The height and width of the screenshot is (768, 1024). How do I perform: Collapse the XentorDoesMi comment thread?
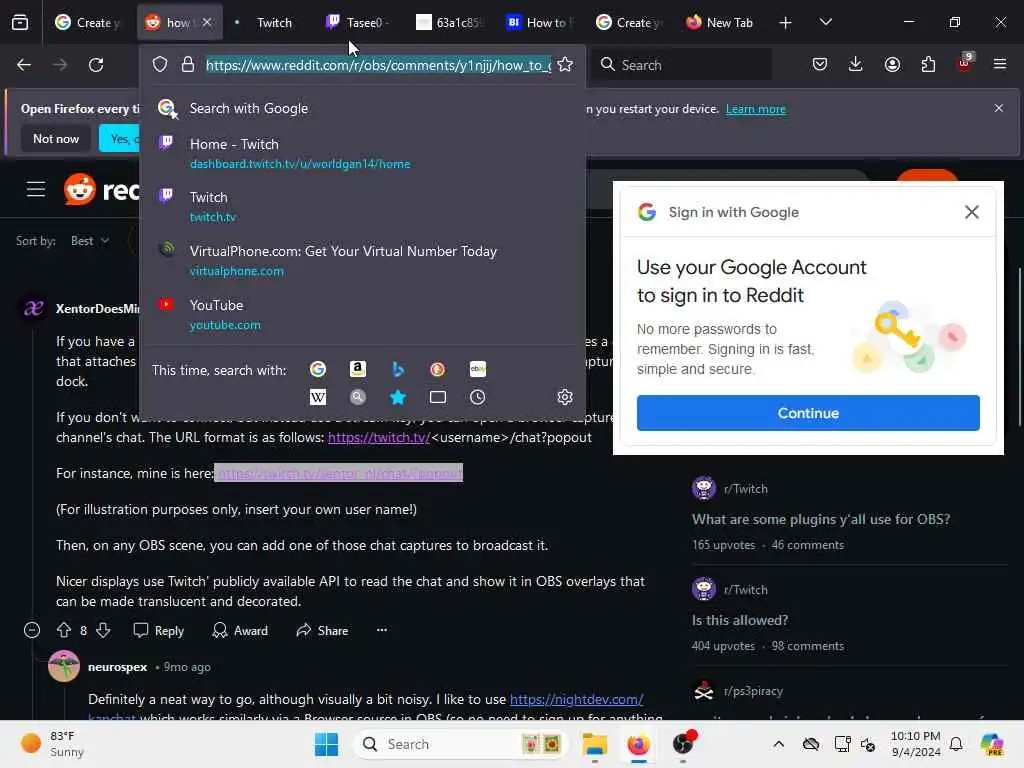click(31, 630)
